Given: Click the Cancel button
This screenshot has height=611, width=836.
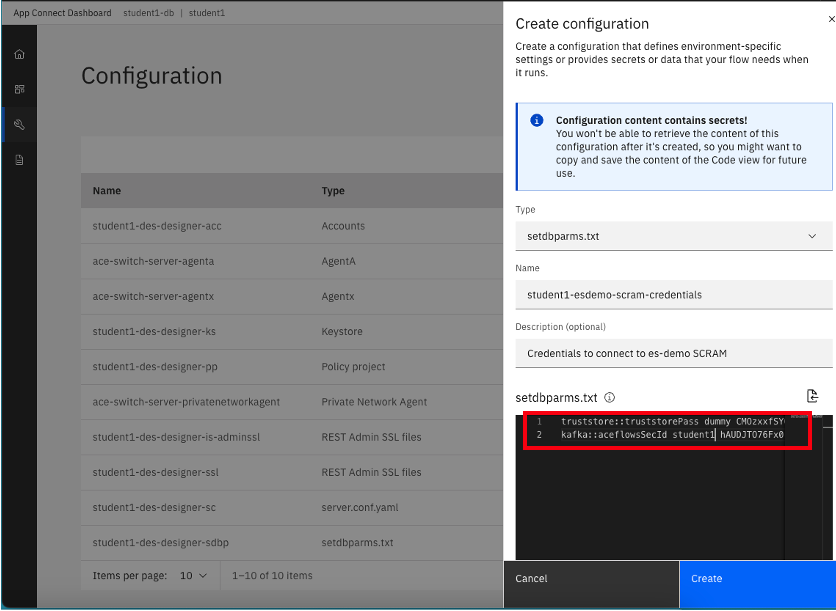Looking at the screenshot, I should click(591, 579).
